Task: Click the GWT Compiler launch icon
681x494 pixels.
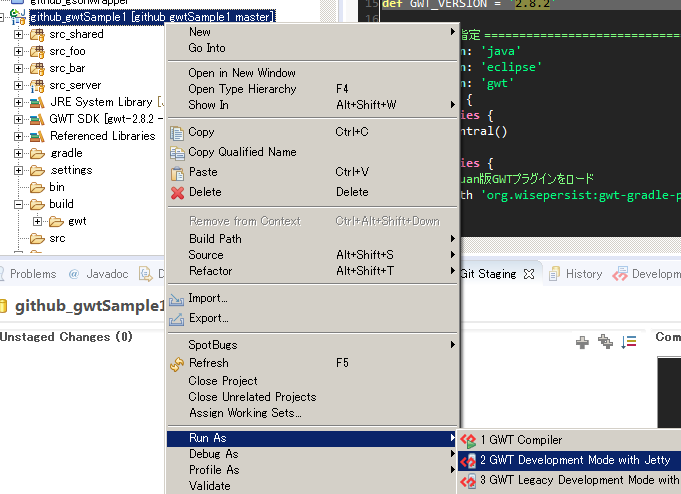Action: point(468,440)
